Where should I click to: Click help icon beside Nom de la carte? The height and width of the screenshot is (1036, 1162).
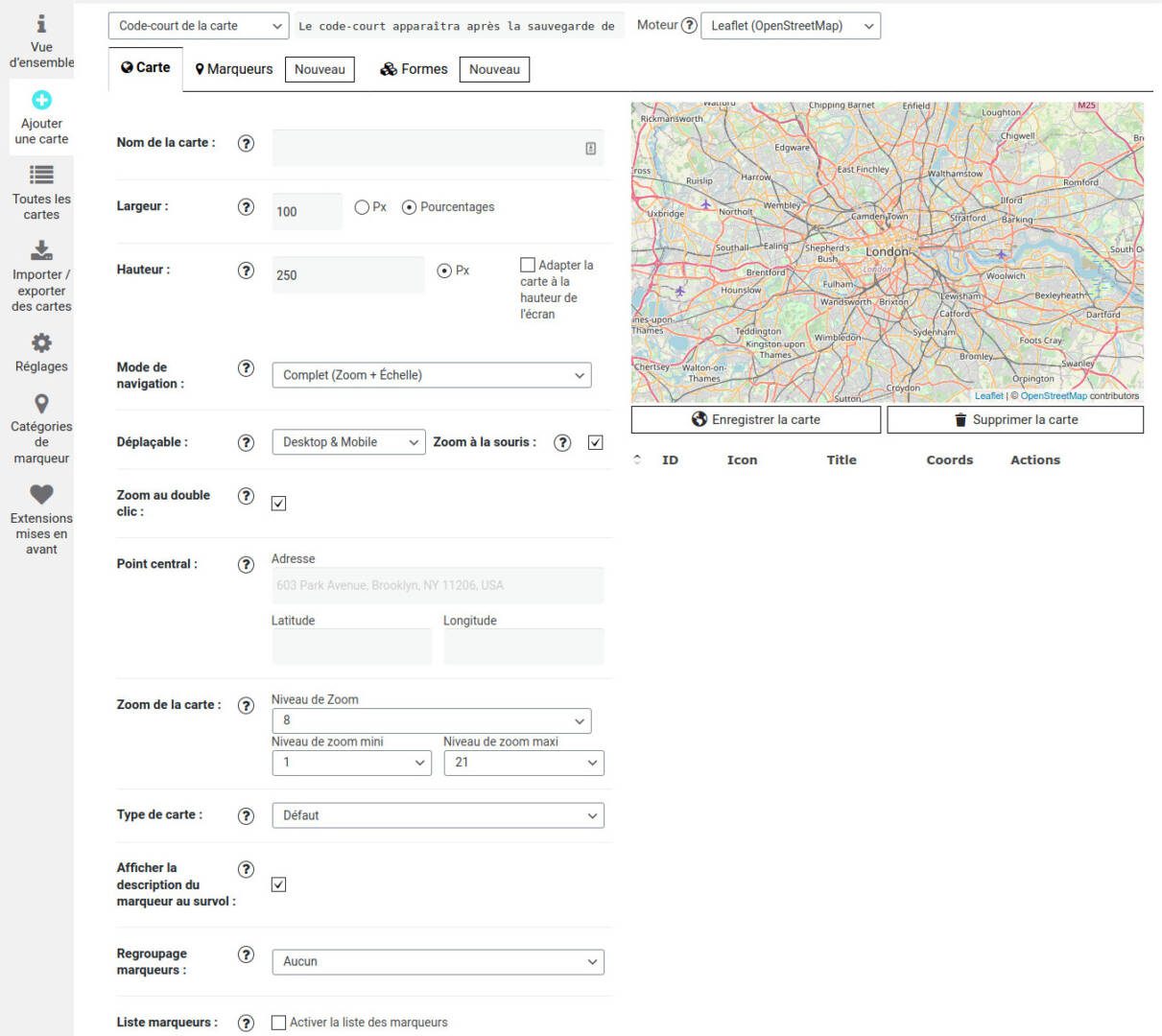(246, 144)
